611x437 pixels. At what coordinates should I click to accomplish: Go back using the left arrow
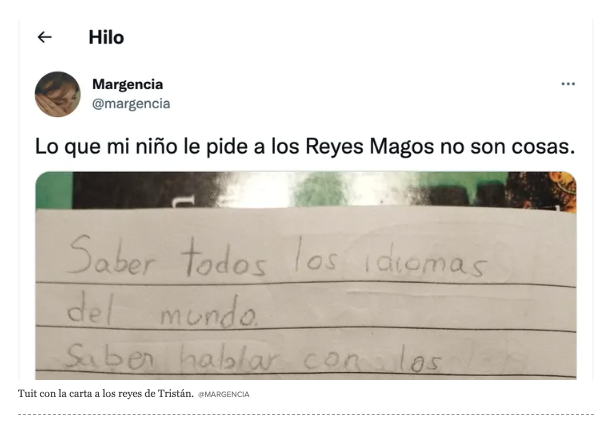click(x=44, y=37)
